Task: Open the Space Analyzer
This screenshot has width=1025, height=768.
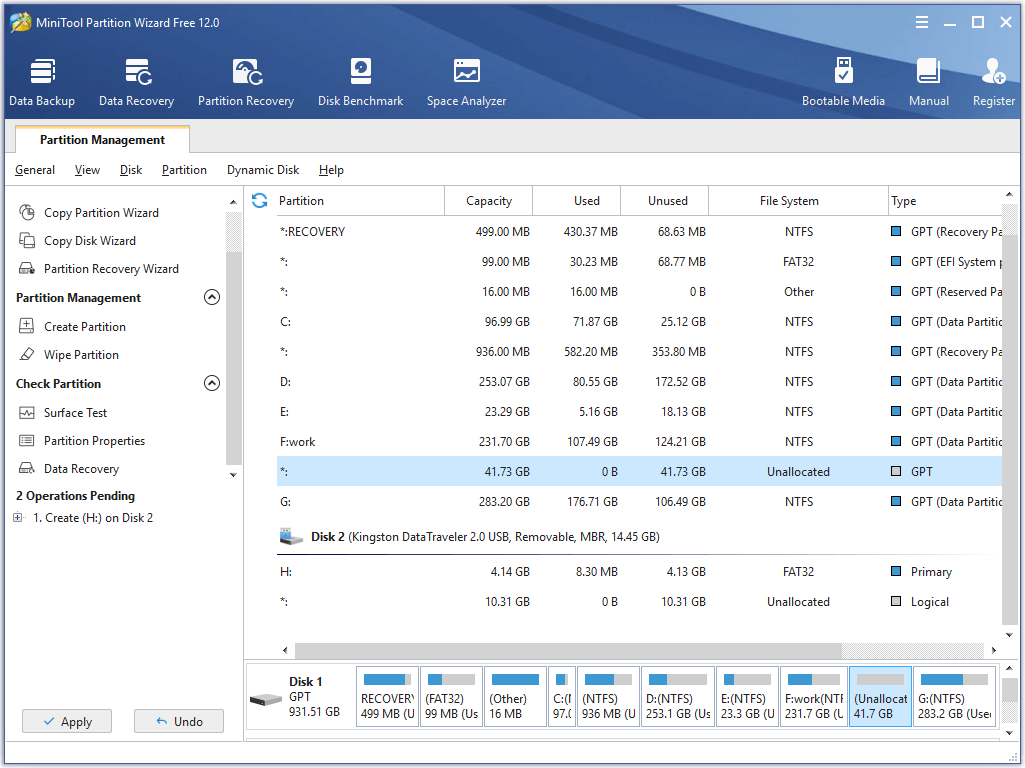Action: point(466,80)
